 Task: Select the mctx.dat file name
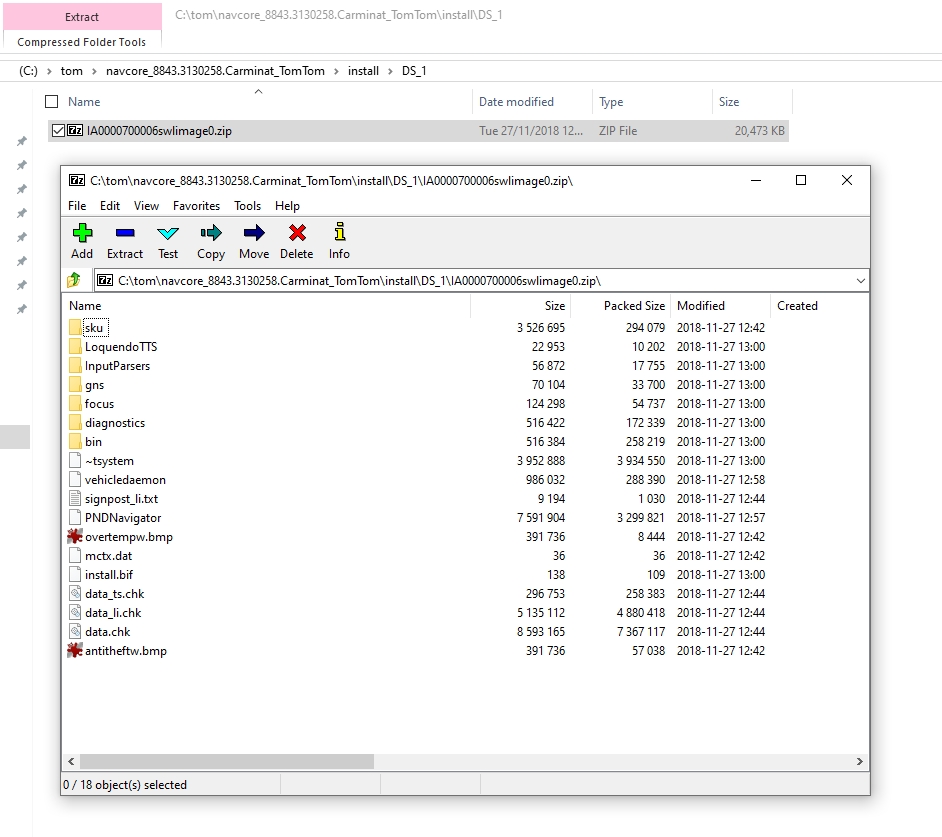tap(109, 556)
